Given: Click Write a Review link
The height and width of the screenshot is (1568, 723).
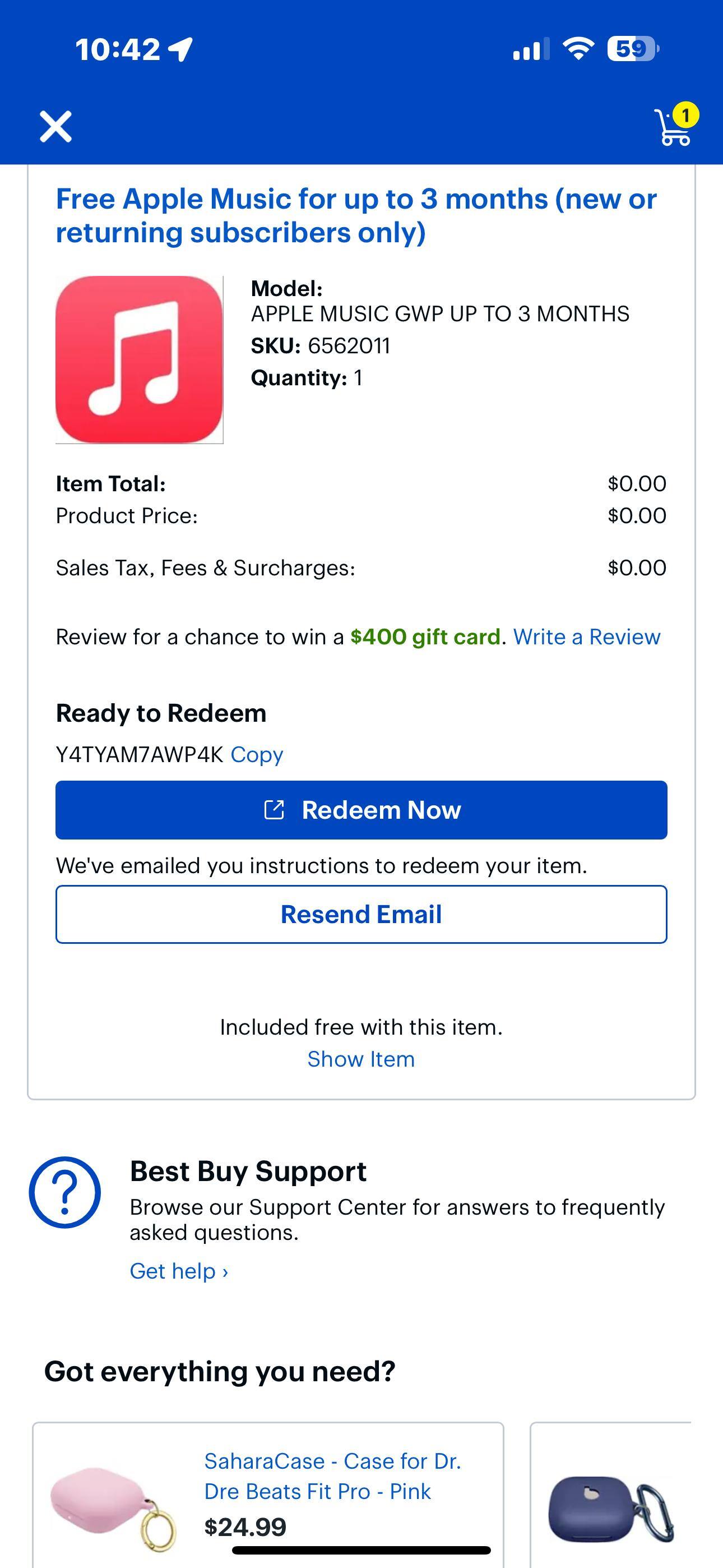Looking at the screenshot, I should (586, 637).
